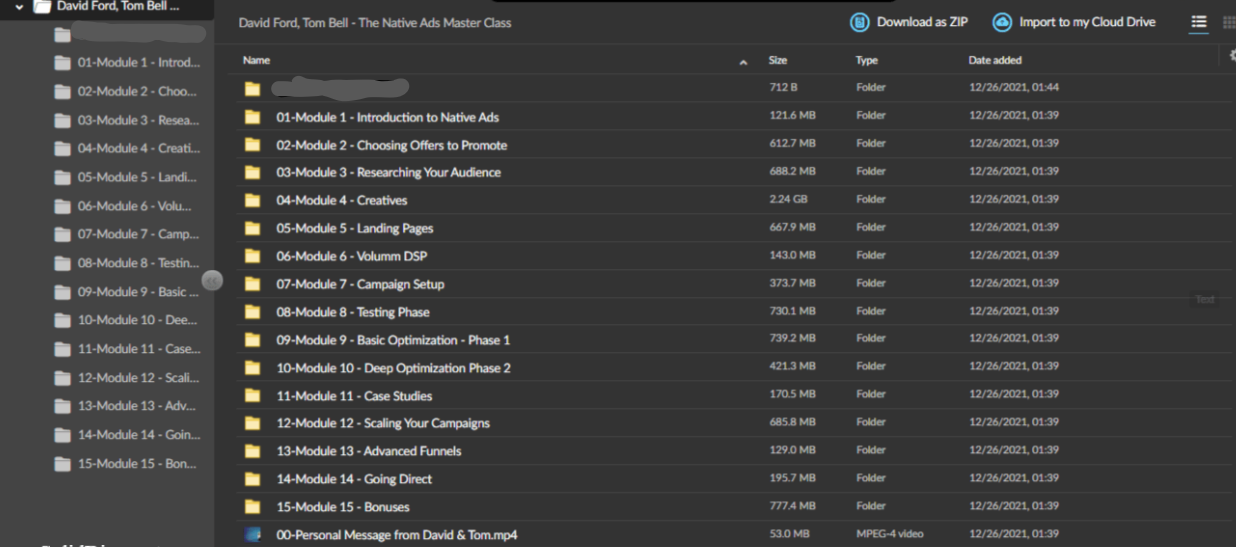The height and width of the screenshot is (547, 1236).
Task: Select 07-Module 7 - Campaign Setup row
Action: [730, 284]
